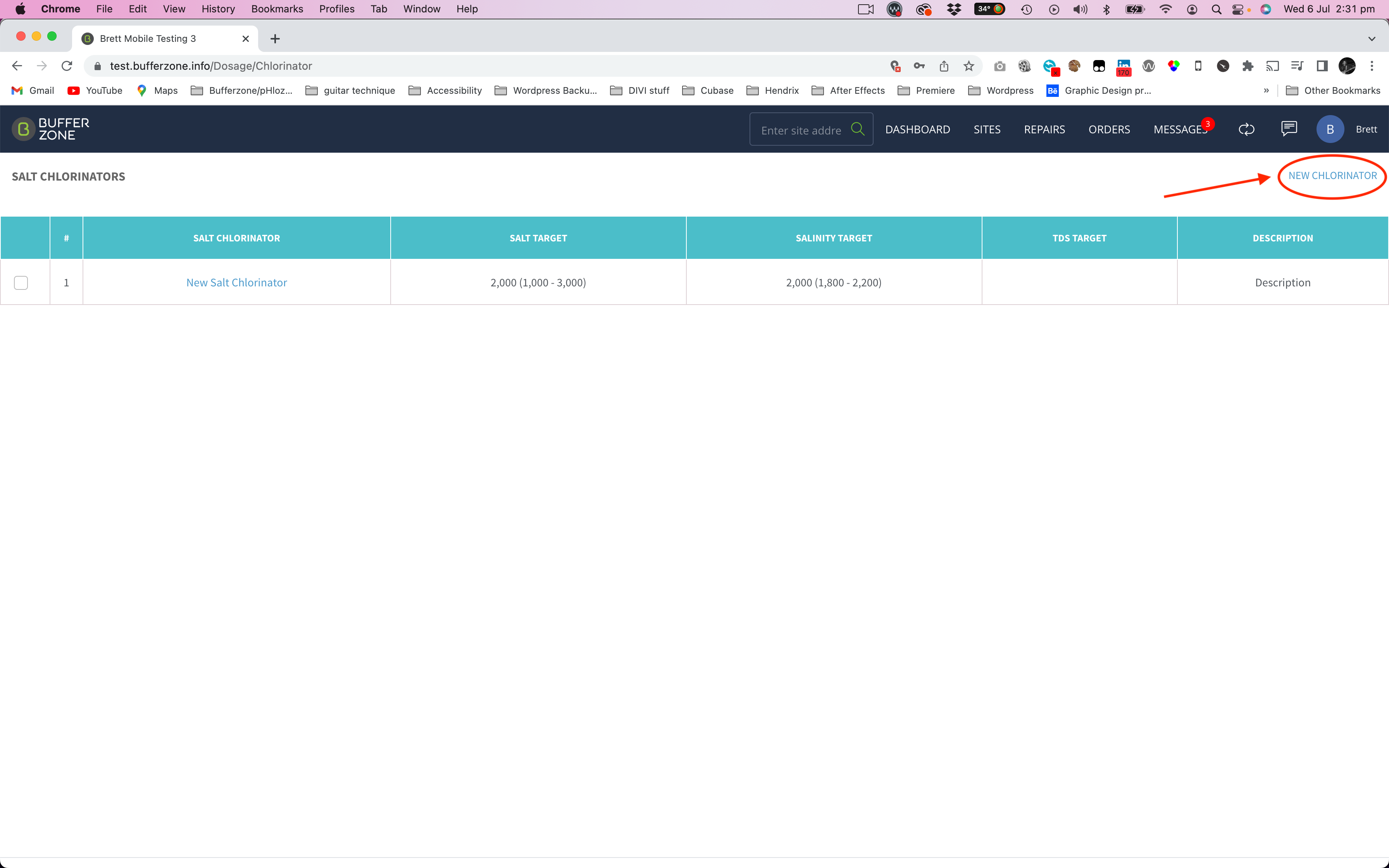This screenshot has width=1389, height=868.
Task: Click the Chrome profile avatar icon
Action: click(1346, 66)
